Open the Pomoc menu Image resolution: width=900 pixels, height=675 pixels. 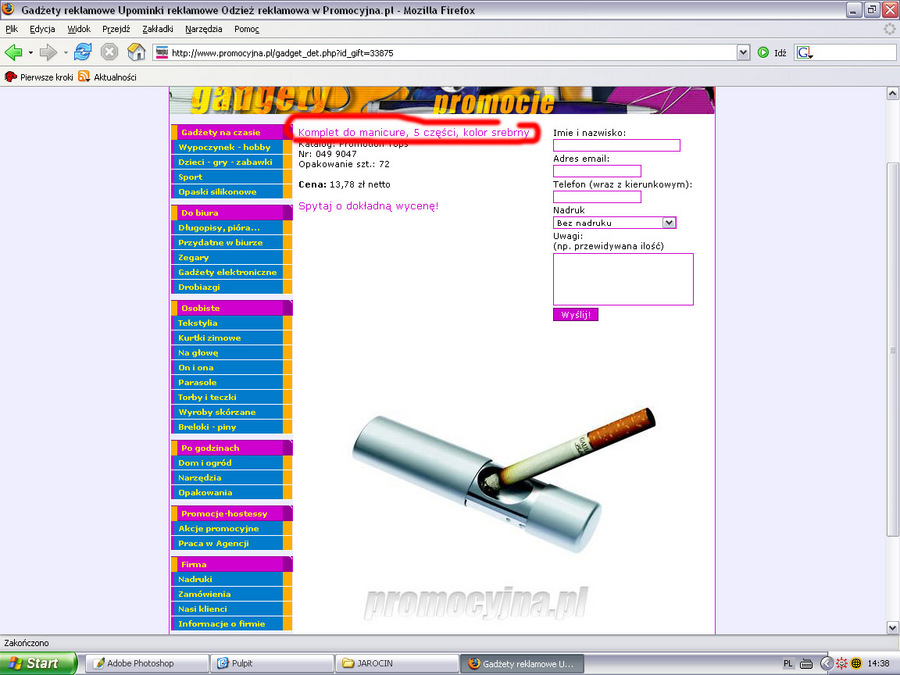(x=246, y=29)
